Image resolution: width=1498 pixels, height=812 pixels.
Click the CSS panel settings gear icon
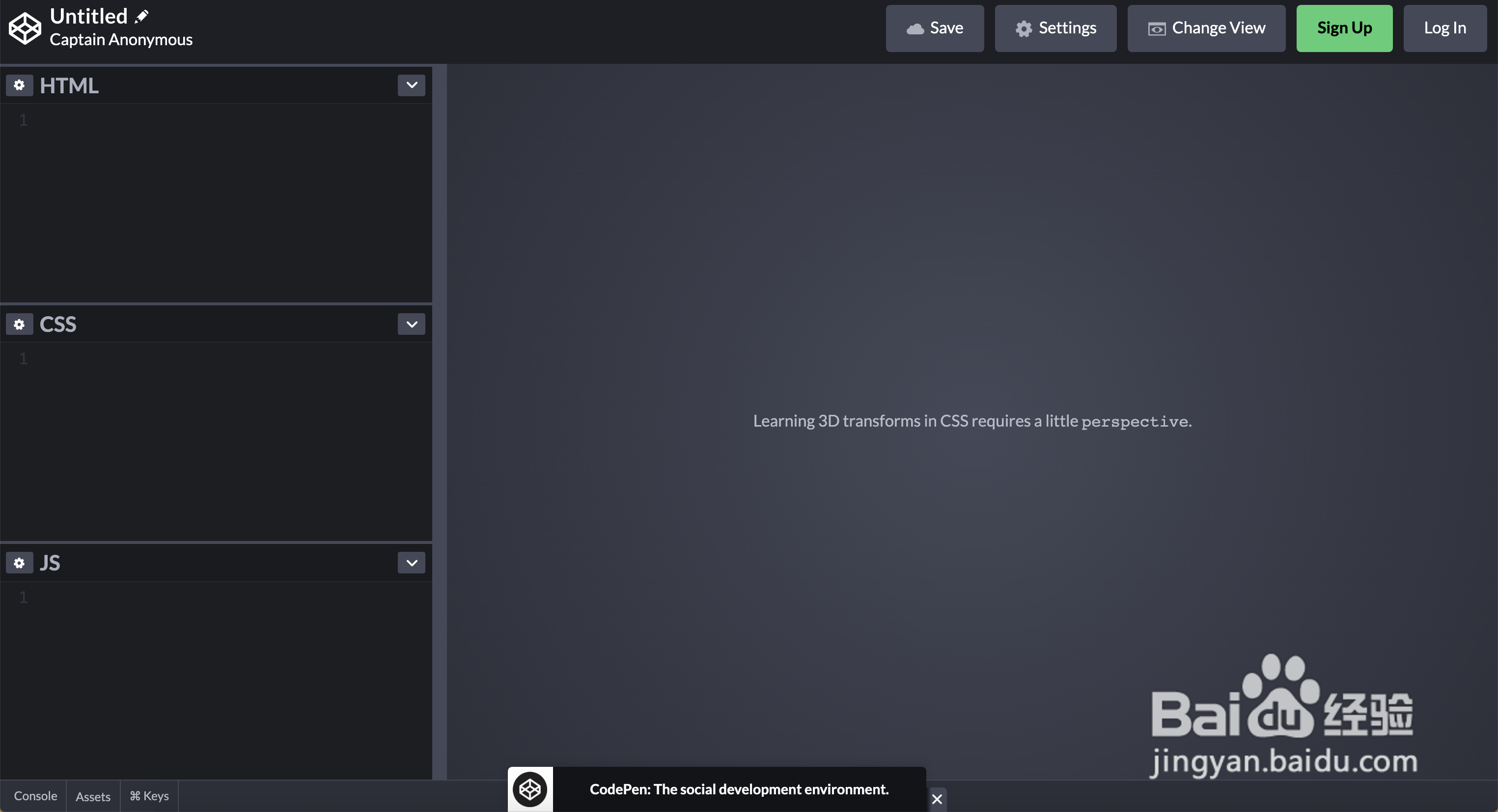tap(19, 323)
